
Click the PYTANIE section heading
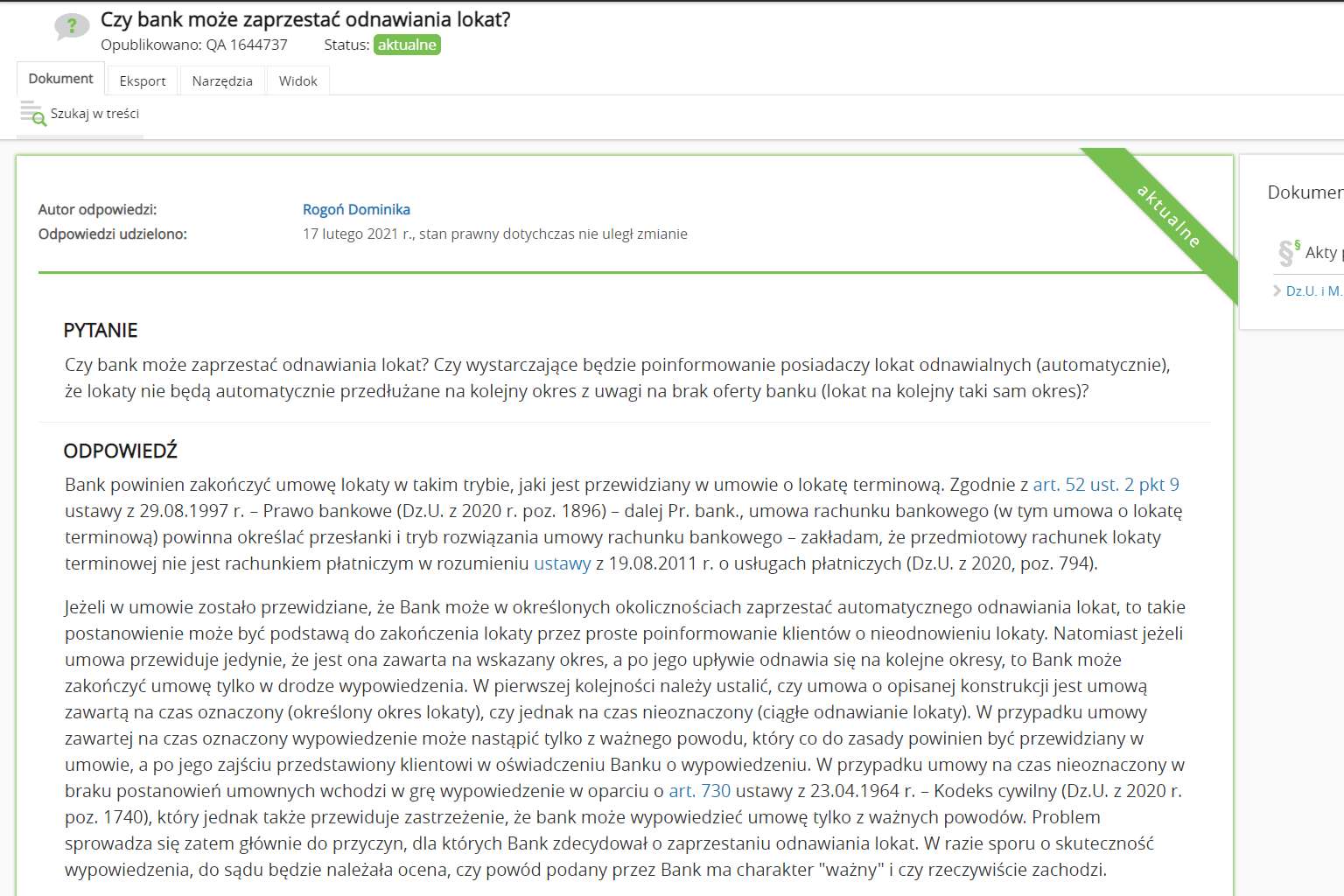tap(101, 331)
